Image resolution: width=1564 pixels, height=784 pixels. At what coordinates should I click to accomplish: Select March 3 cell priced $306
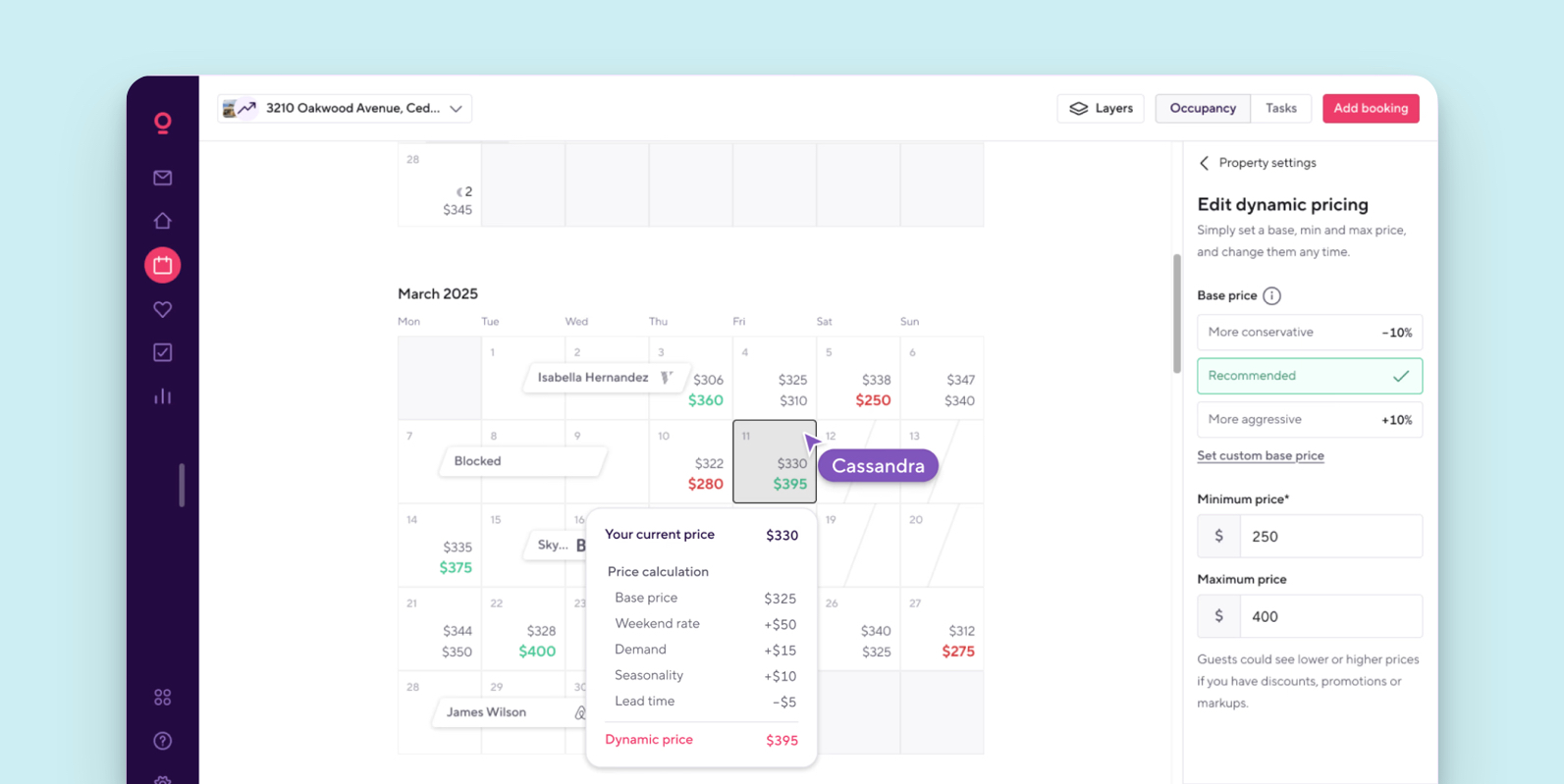690,379
